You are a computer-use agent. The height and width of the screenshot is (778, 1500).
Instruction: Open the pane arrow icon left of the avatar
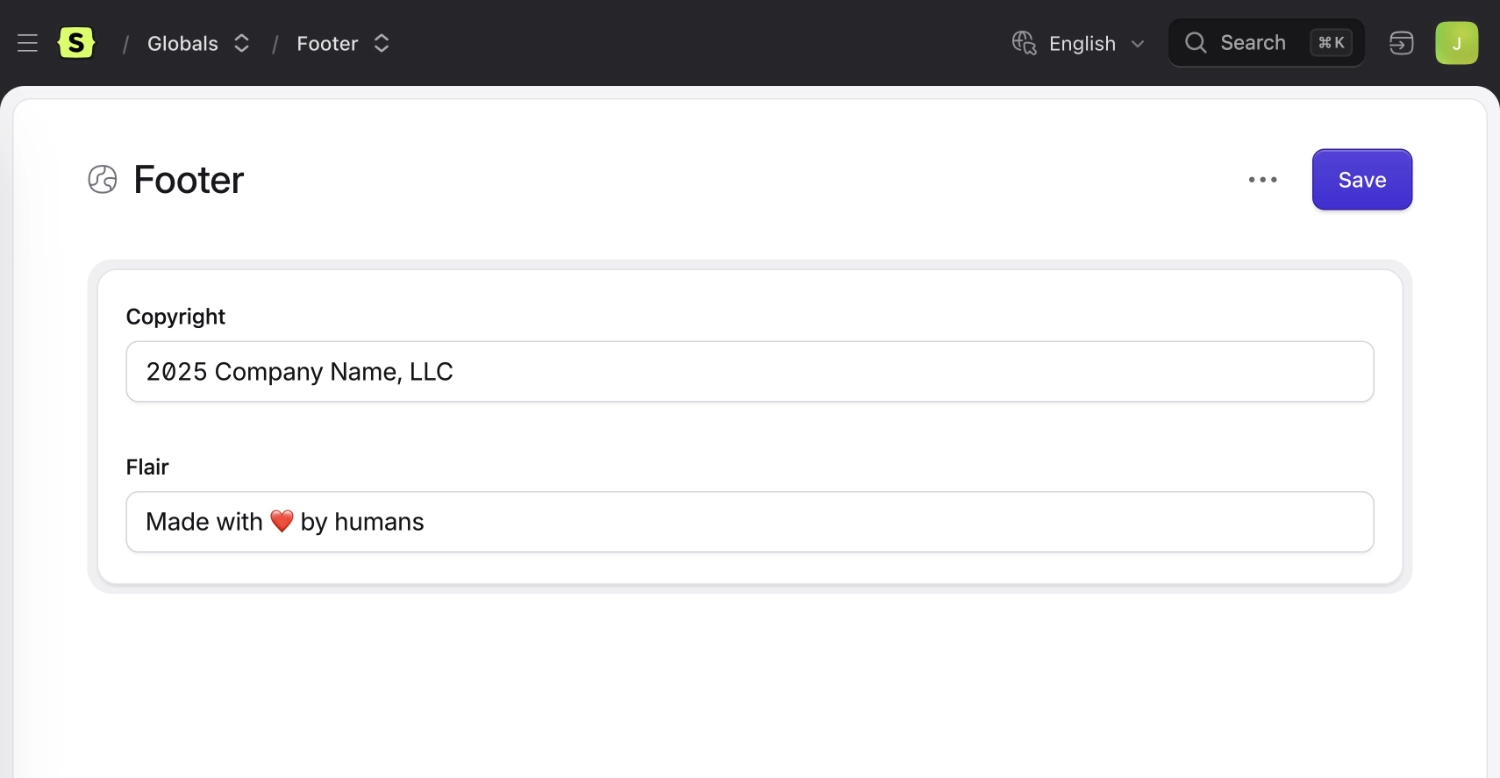1401,42
